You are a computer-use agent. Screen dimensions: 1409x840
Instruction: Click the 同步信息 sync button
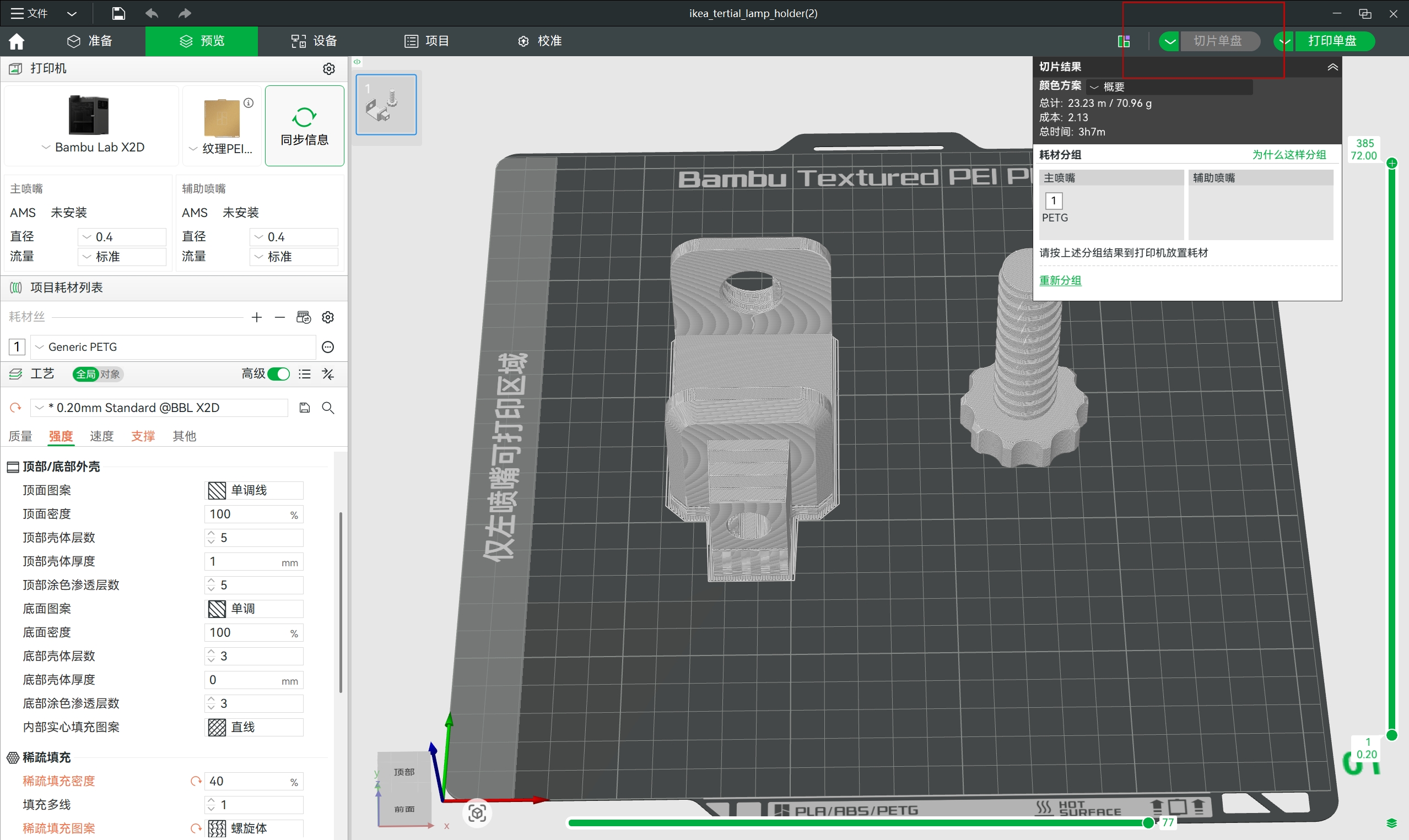305,126
